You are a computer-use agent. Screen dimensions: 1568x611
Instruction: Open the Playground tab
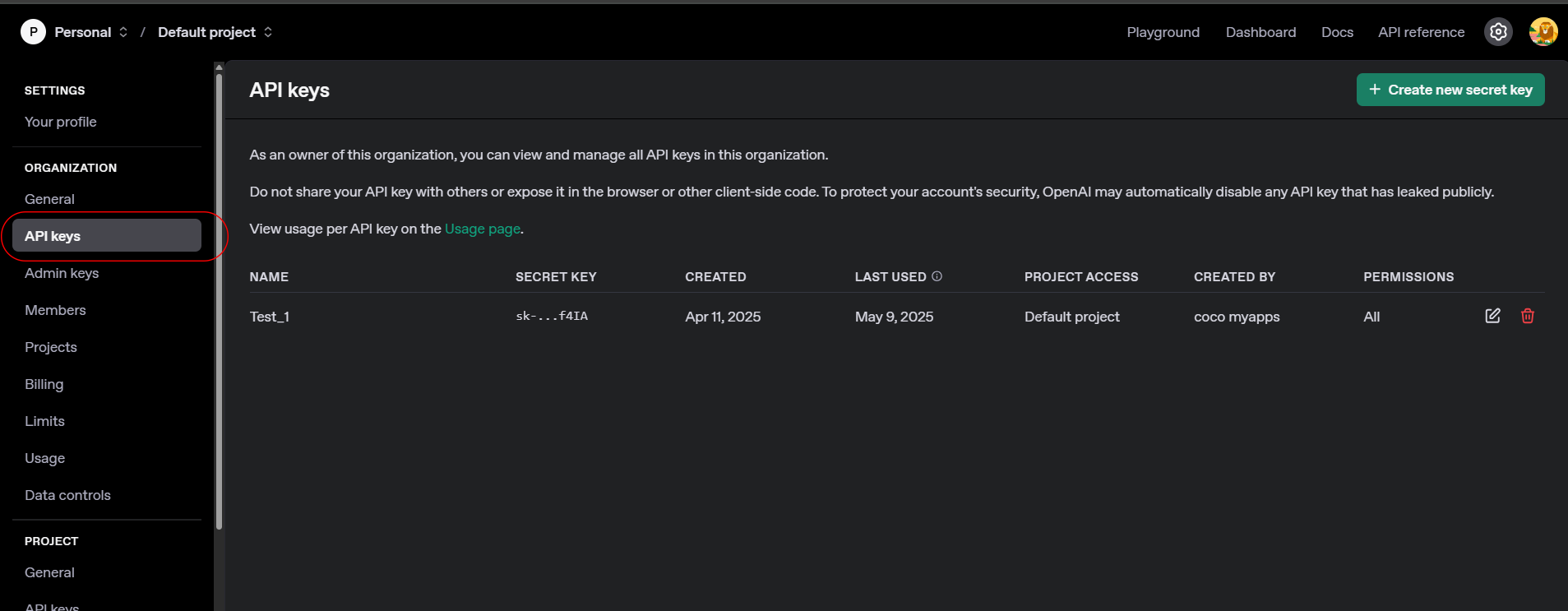pyautogui.click(x=1163, y=32)
